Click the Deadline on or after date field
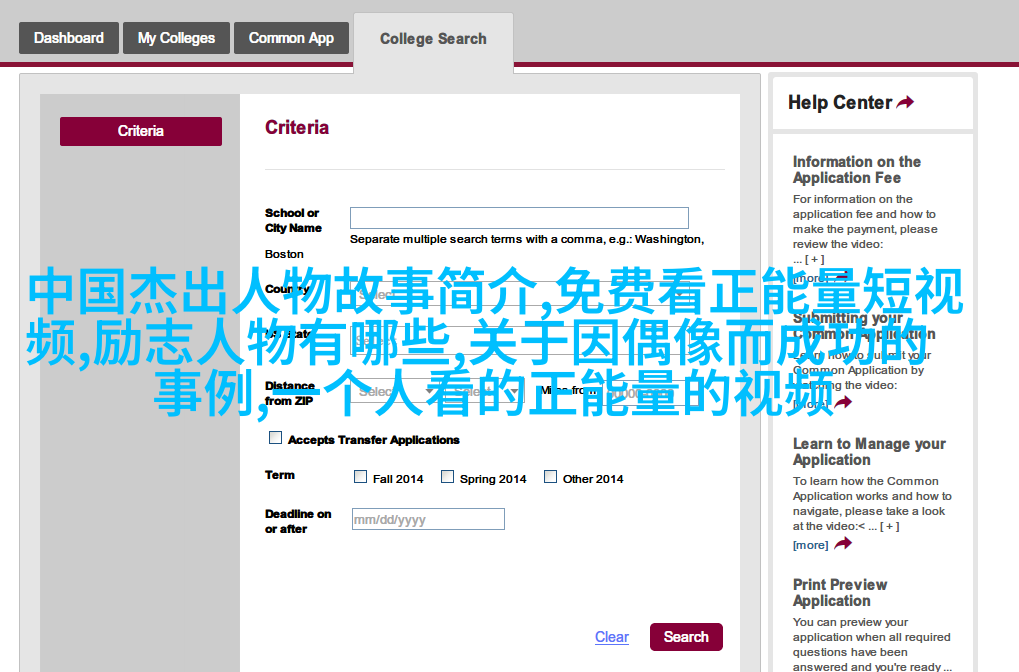The height and width of the screenshot is (672, 1019). point(428,519)
